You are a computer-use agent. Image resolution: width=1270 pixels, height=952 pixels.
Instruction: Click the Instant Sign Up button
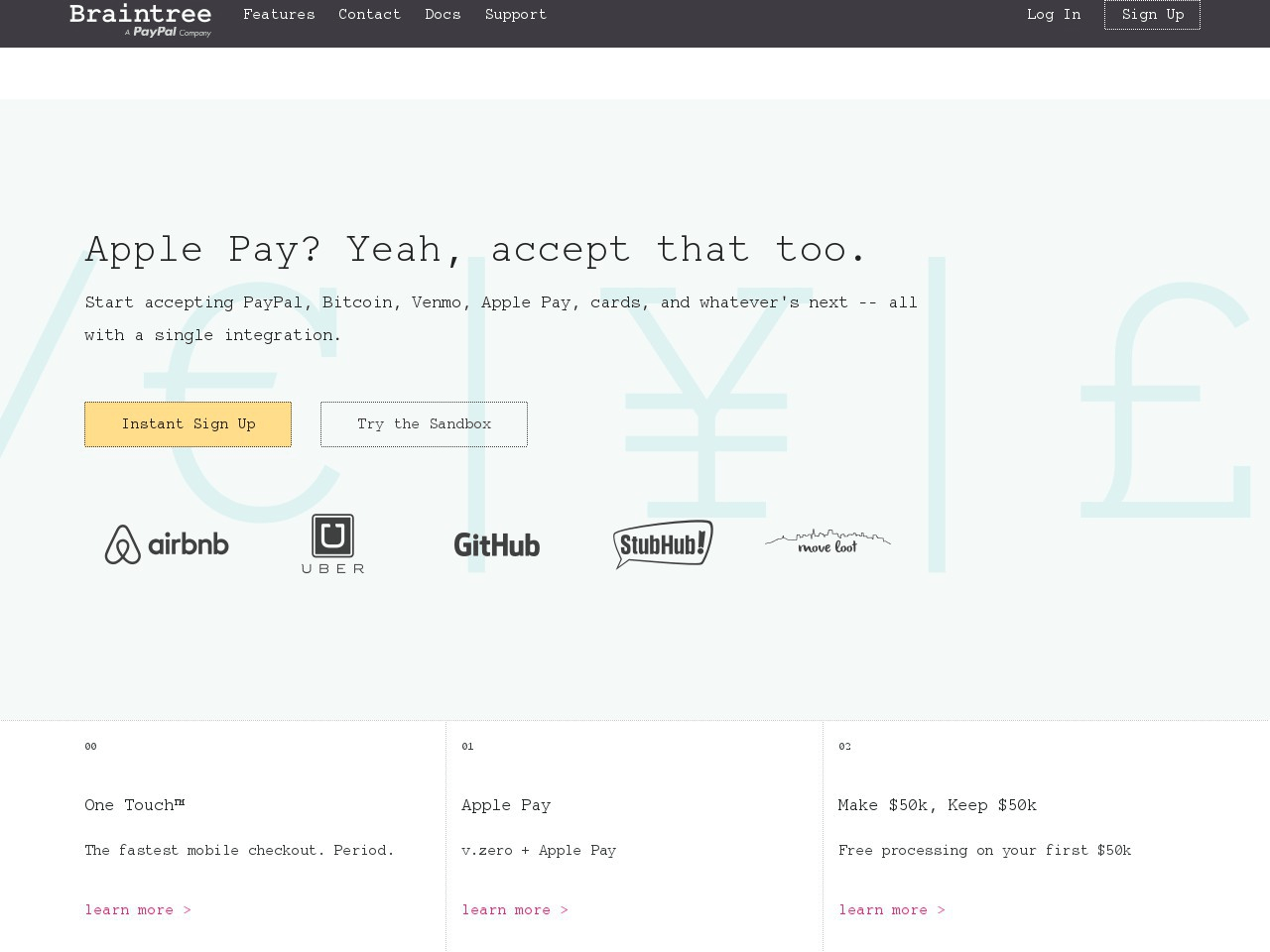click(188, 424)
